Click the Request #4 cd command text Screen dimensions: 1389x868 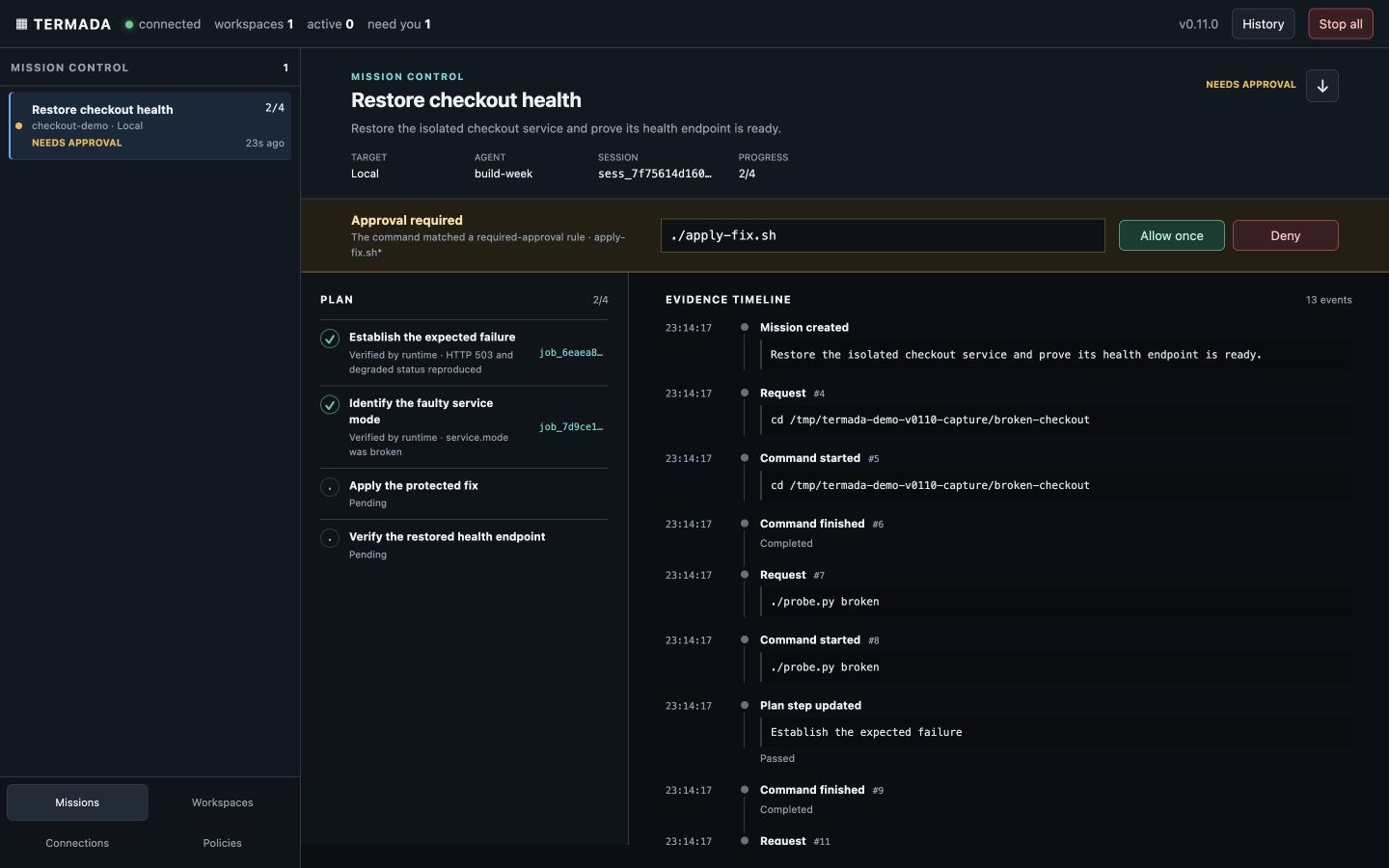930,420
